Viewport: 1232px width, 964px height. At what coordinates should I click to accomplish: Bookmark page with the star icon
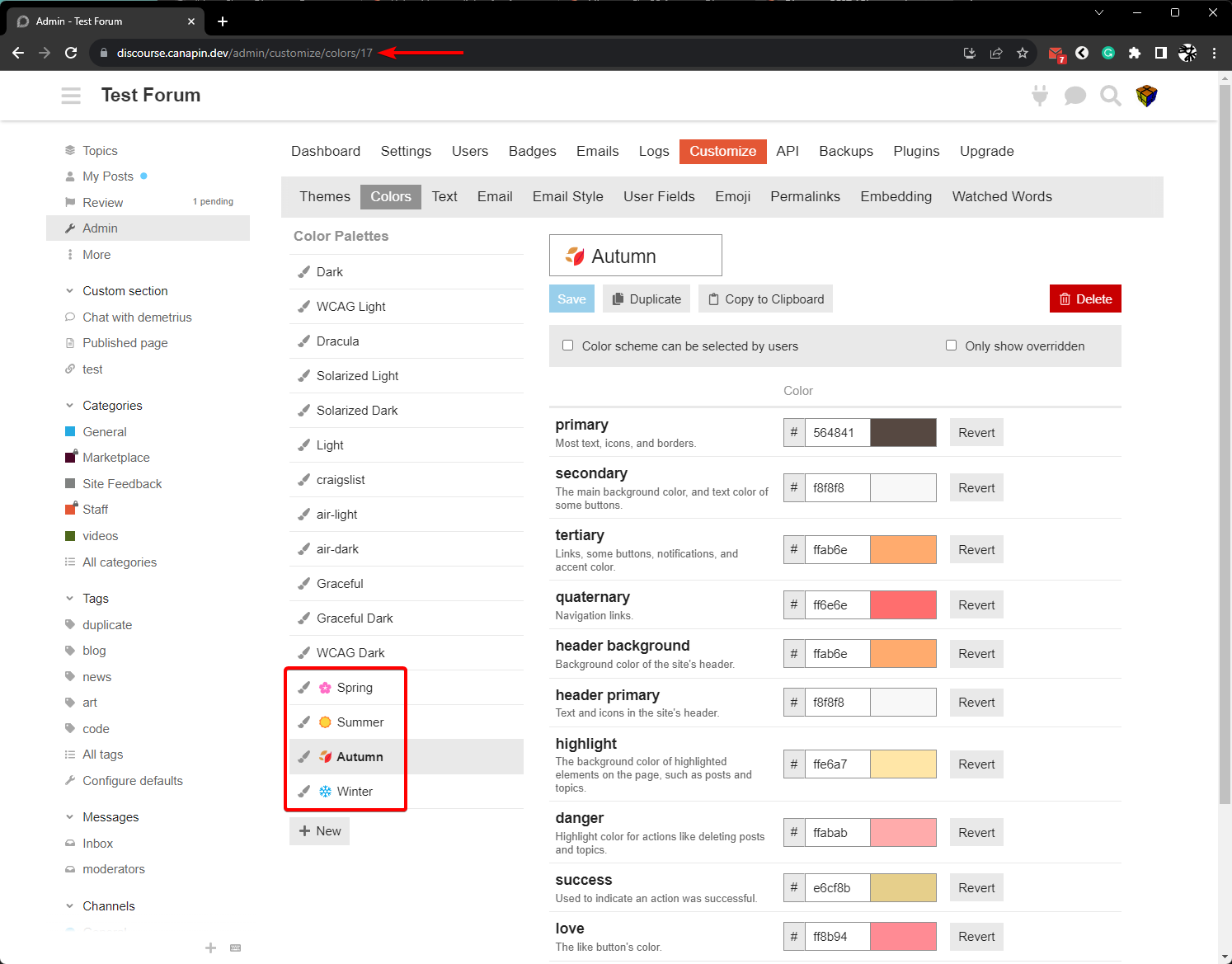click(x=1023, y=53)
